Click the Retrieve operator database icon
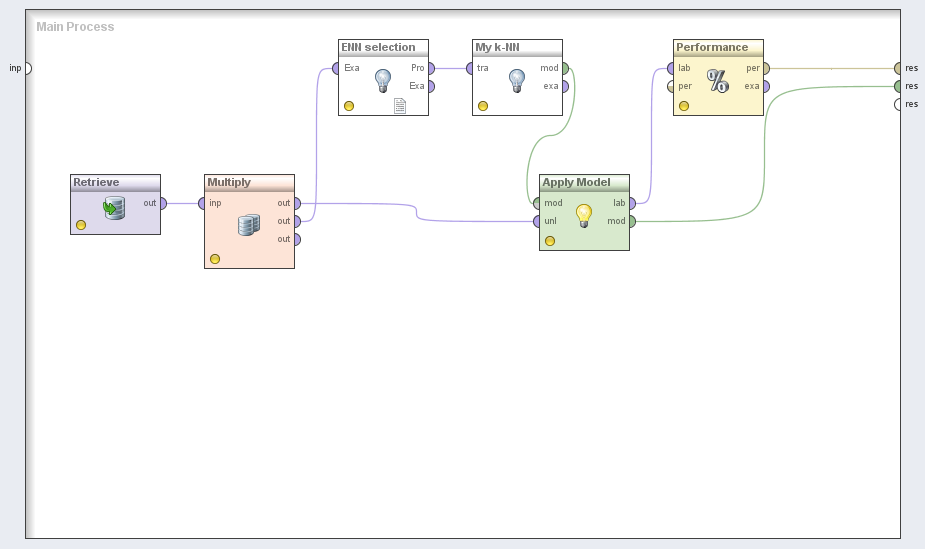The width and height of the screenshot is (925, 549). point(115,208)
